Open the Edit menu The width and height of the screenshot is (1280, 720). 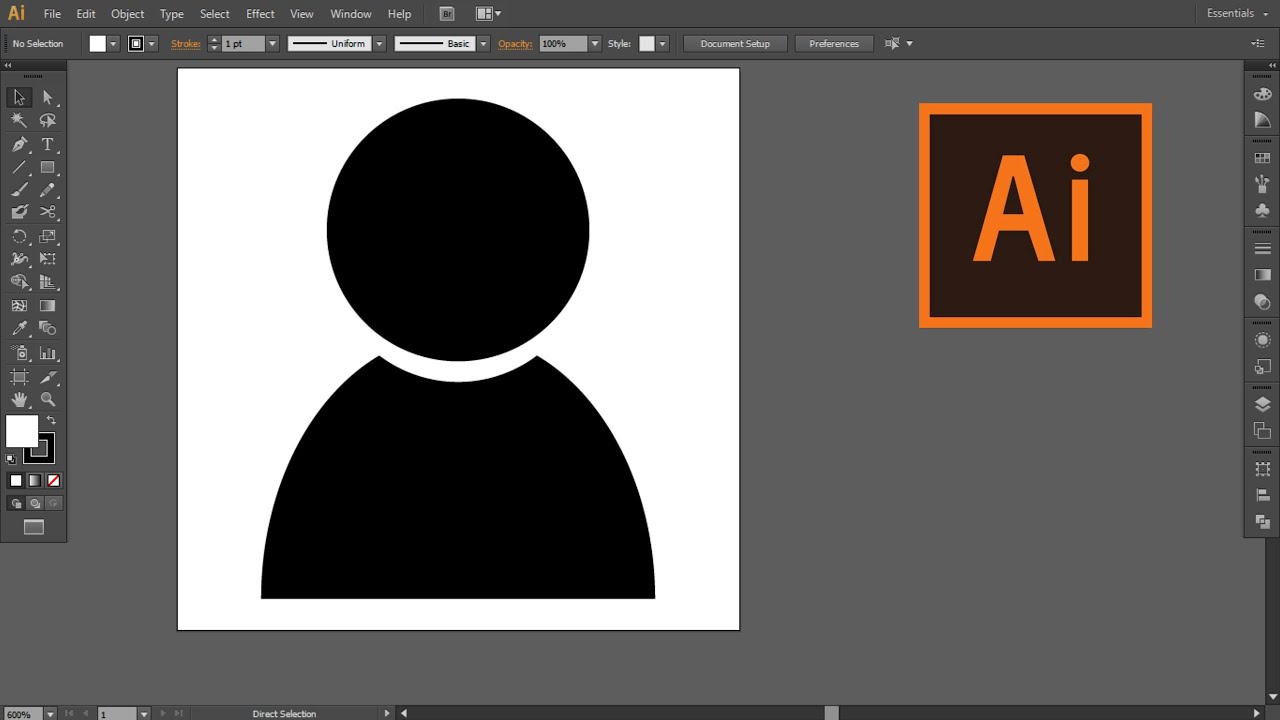tap(86, 14)
